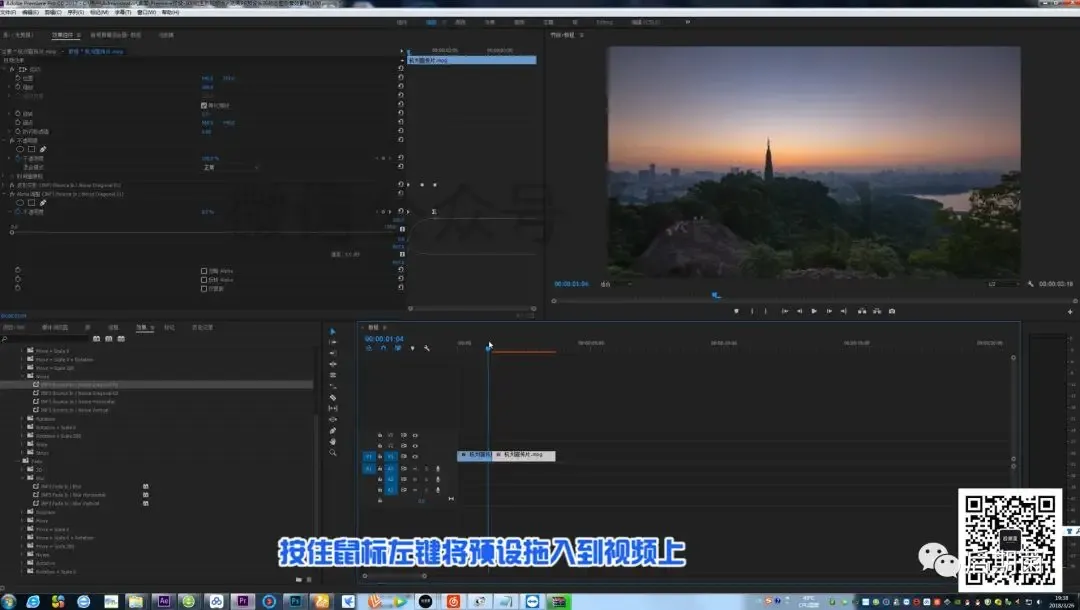Select the rectangle mask tool under Opacity
Viewport: 1080px width, 610px height.
click(31, 149)
